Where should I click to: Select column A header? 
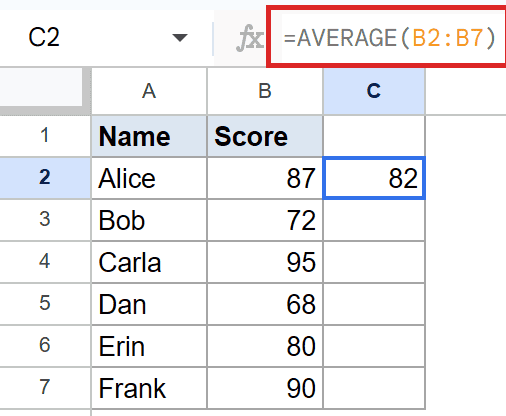pos(149,91)
